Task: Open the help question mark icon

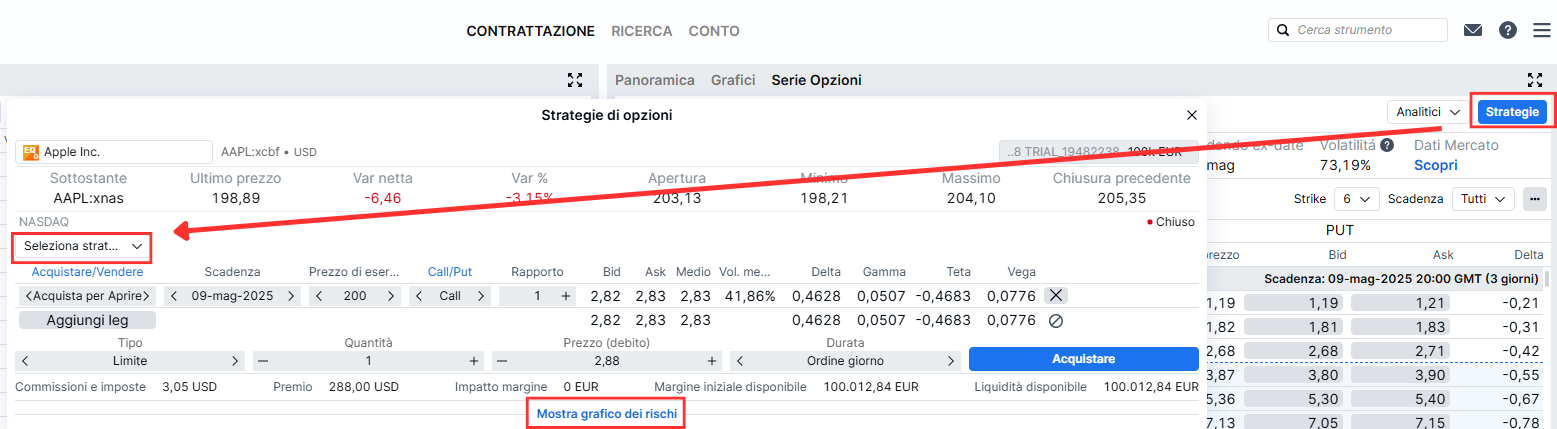Action: [x=1508, y=30]
